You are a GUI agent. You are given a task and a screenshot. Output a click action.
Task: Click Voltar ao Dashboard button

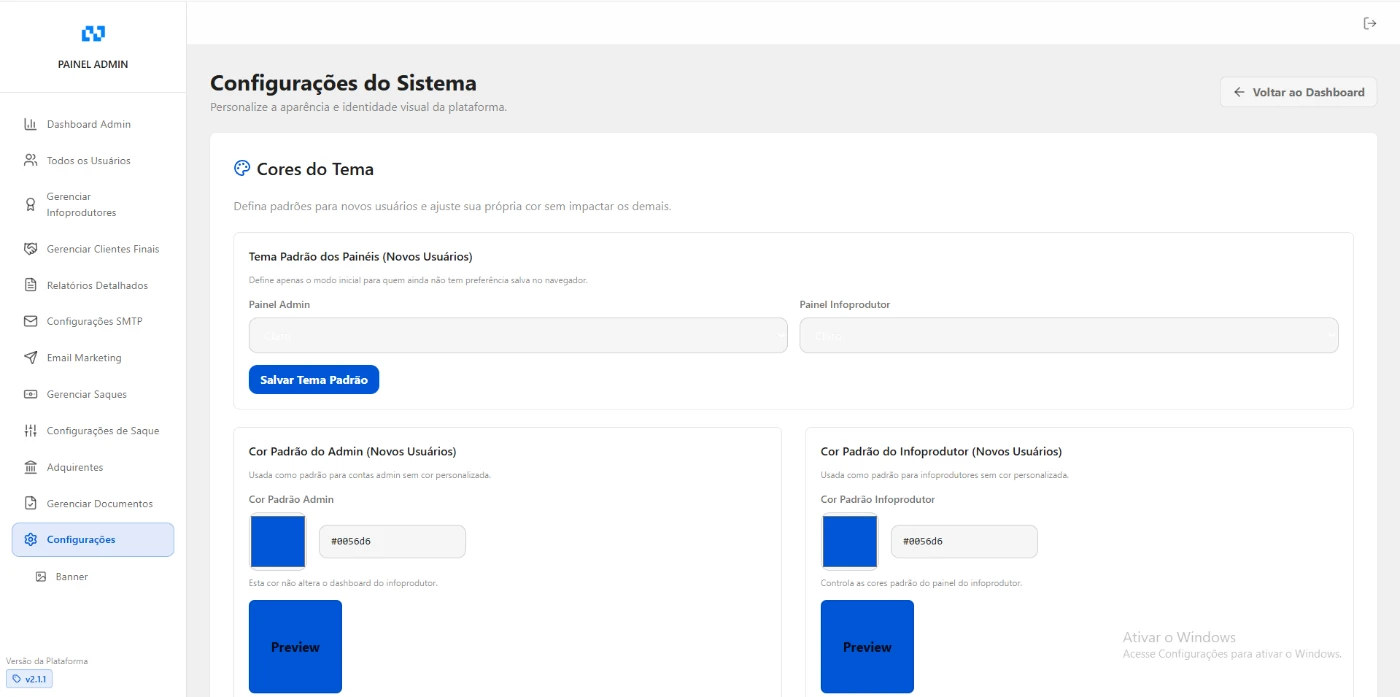pyautogui.click(x=1298, y=92)
